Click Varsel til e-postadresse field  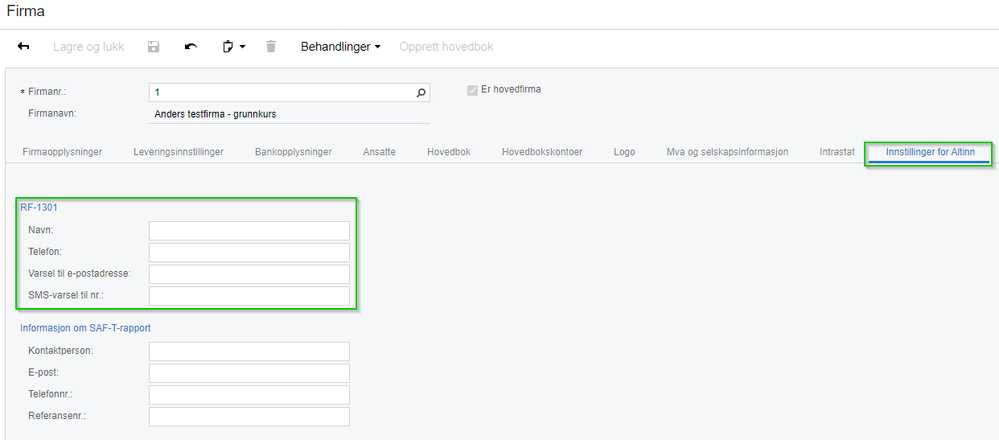[x=249, y=274]
